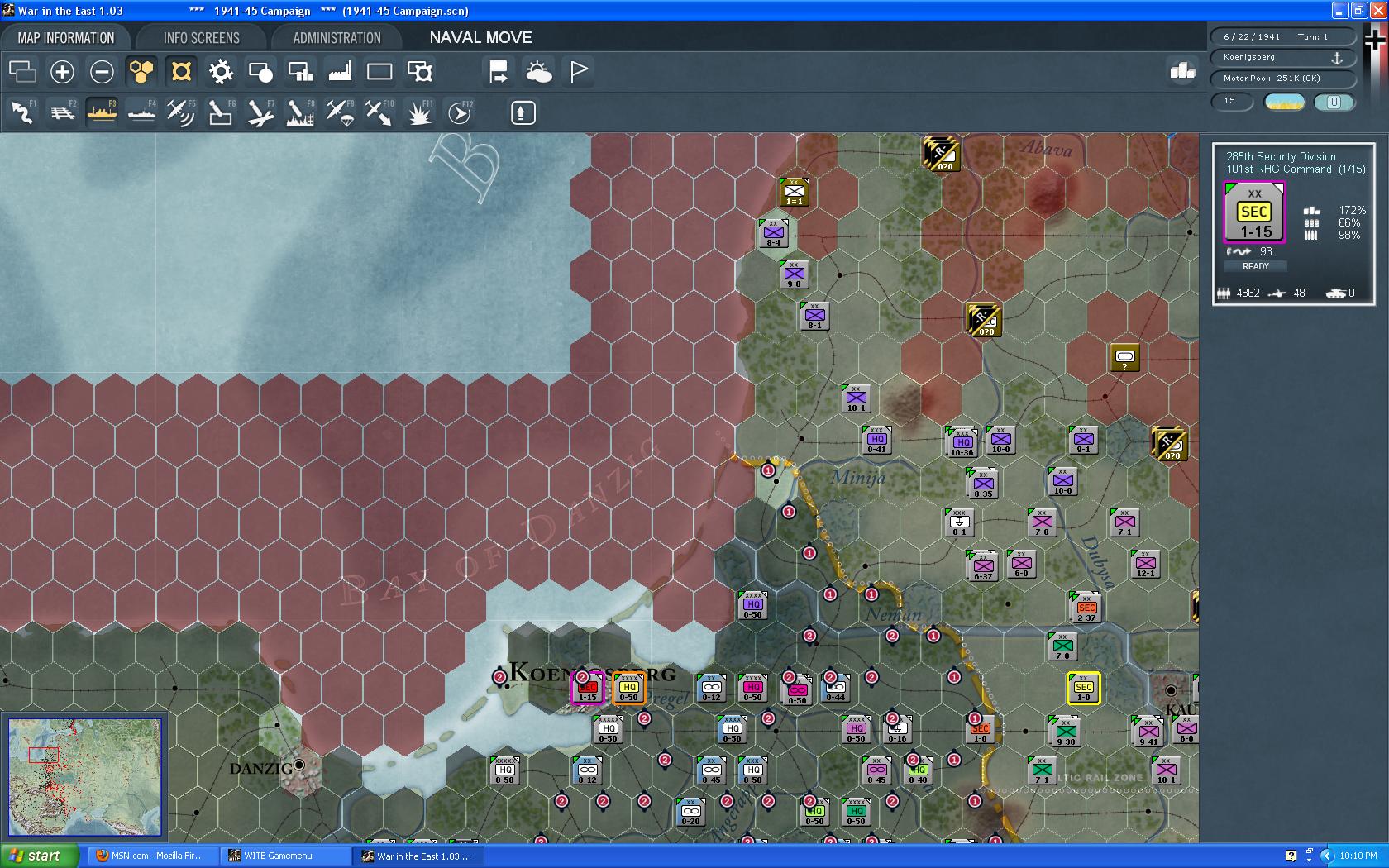Click the zero counter pill beside weather
The width and height of the screenshot is (1389, 868).
pyautogui.click(x=1334, y=102)
